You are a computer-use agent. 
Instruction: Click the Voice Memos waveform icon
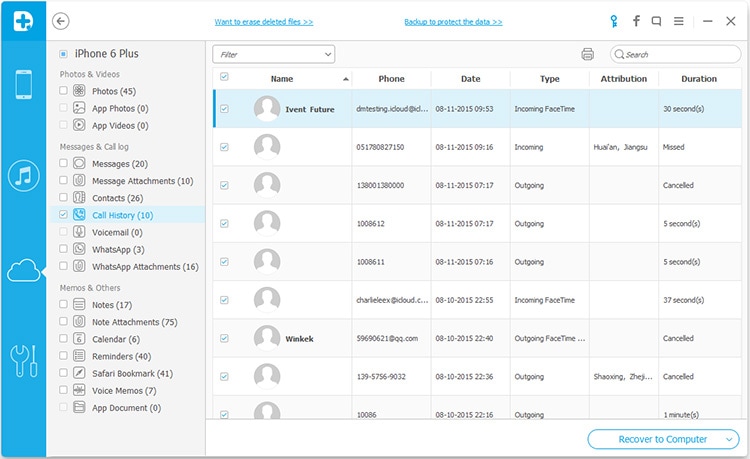click(79, 390)
